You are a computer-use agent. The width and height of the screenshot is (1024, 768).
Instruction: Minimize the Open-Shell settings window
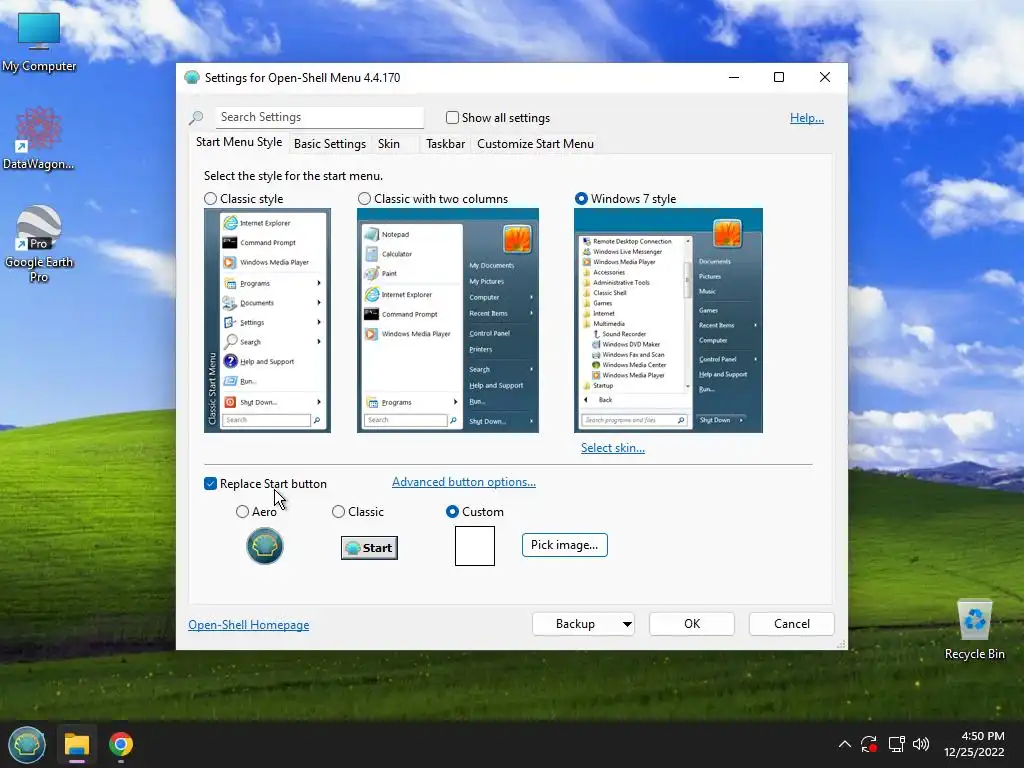click(734, 78)
